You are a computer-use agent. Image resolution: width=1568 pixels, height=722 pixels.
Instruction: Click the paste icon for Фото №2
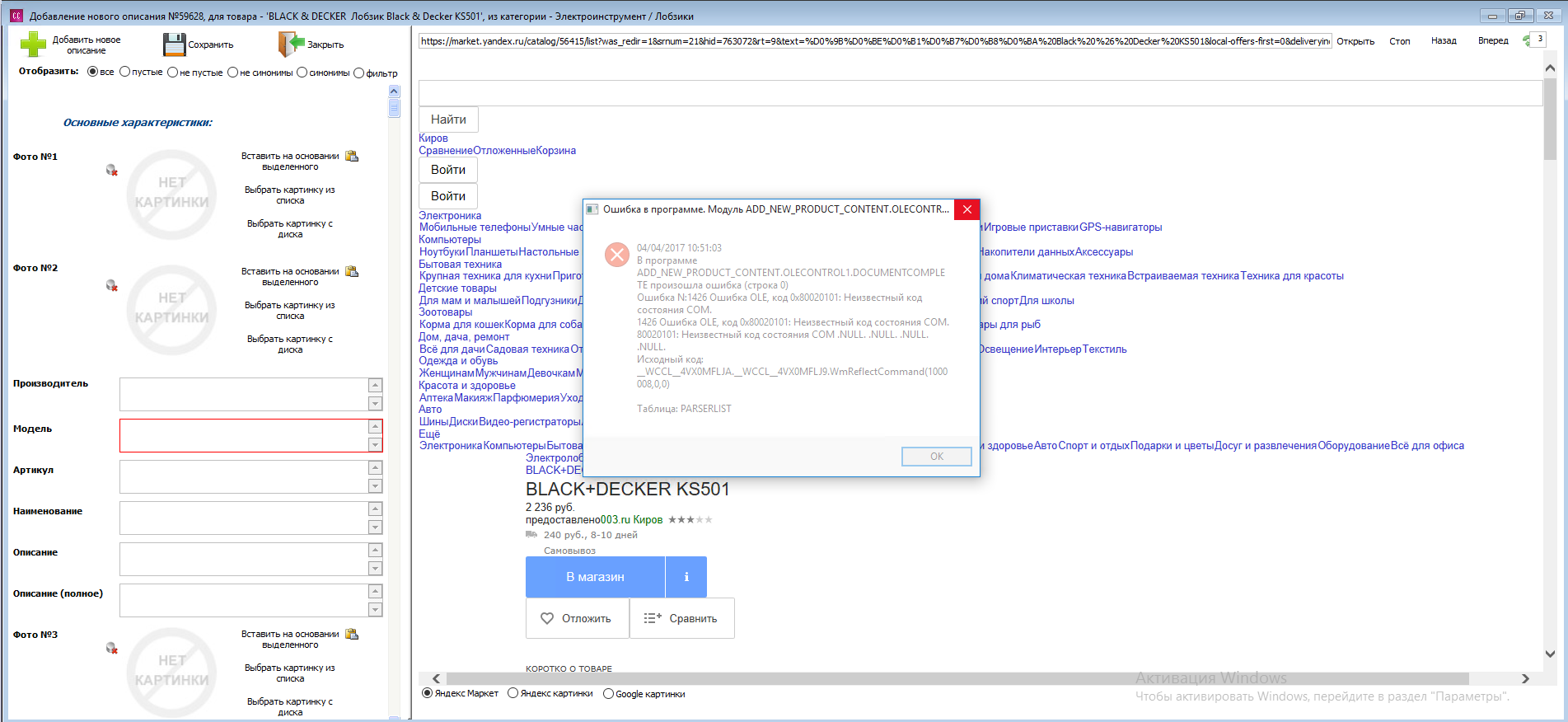tap(352, 271)
